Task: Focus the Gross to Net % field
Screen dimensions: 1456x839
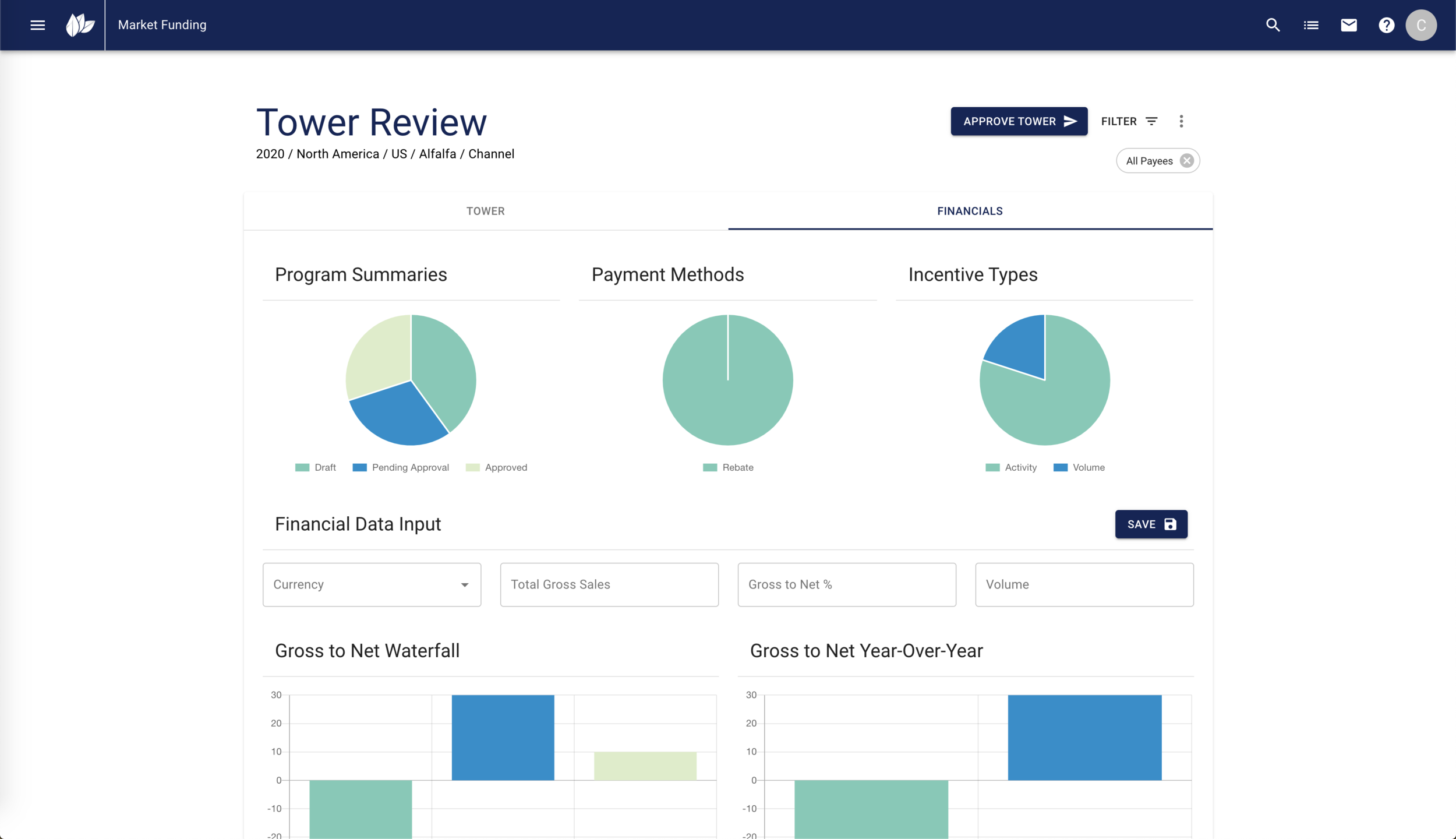Action: click(847, 584)
